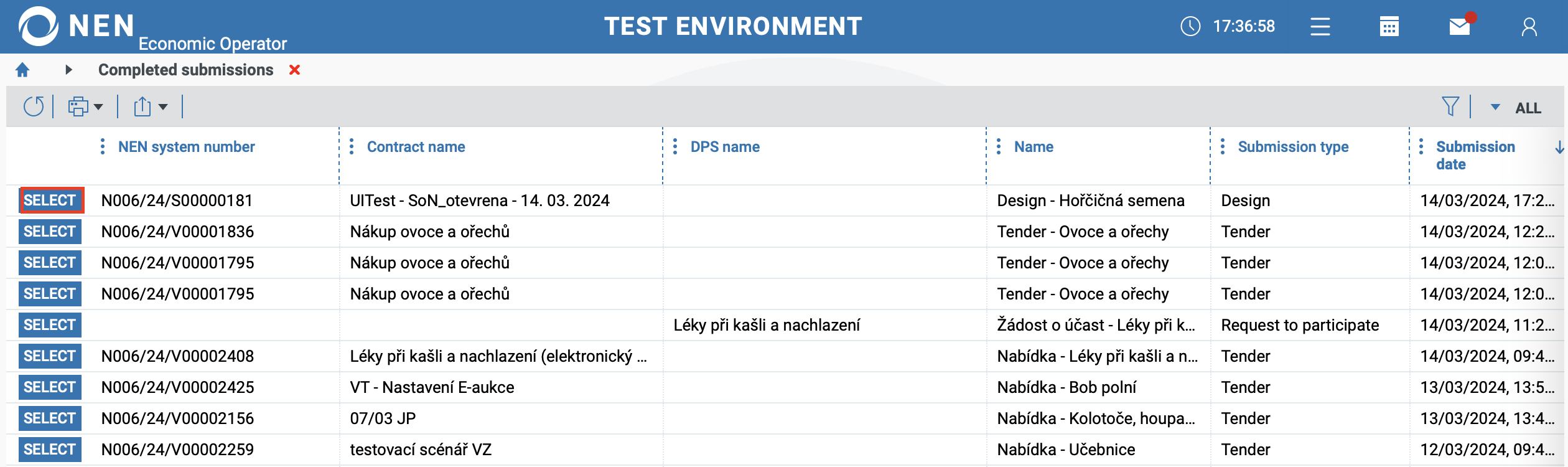1568x467 pixels.
Task: Open the mail messages icon
Action: click(1459, 27)
